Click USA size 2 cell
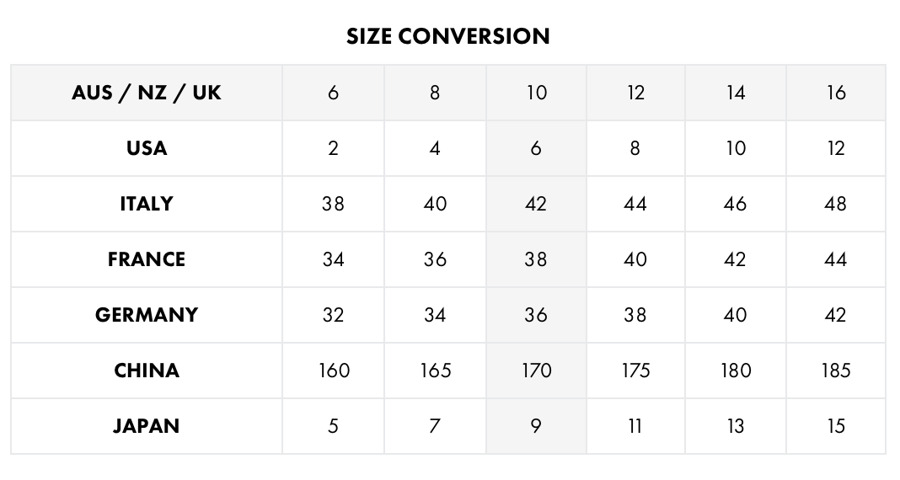 [333, 148]
